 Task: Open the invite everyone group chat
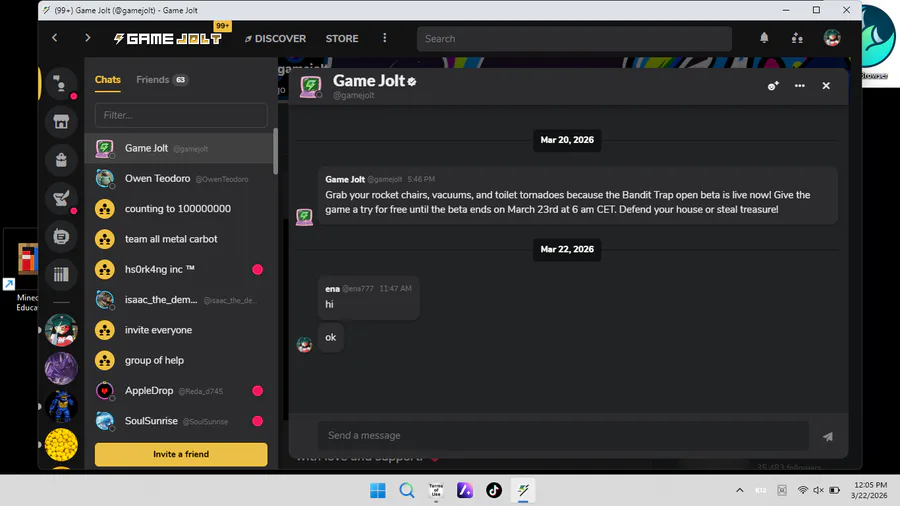tap(179, 330)
